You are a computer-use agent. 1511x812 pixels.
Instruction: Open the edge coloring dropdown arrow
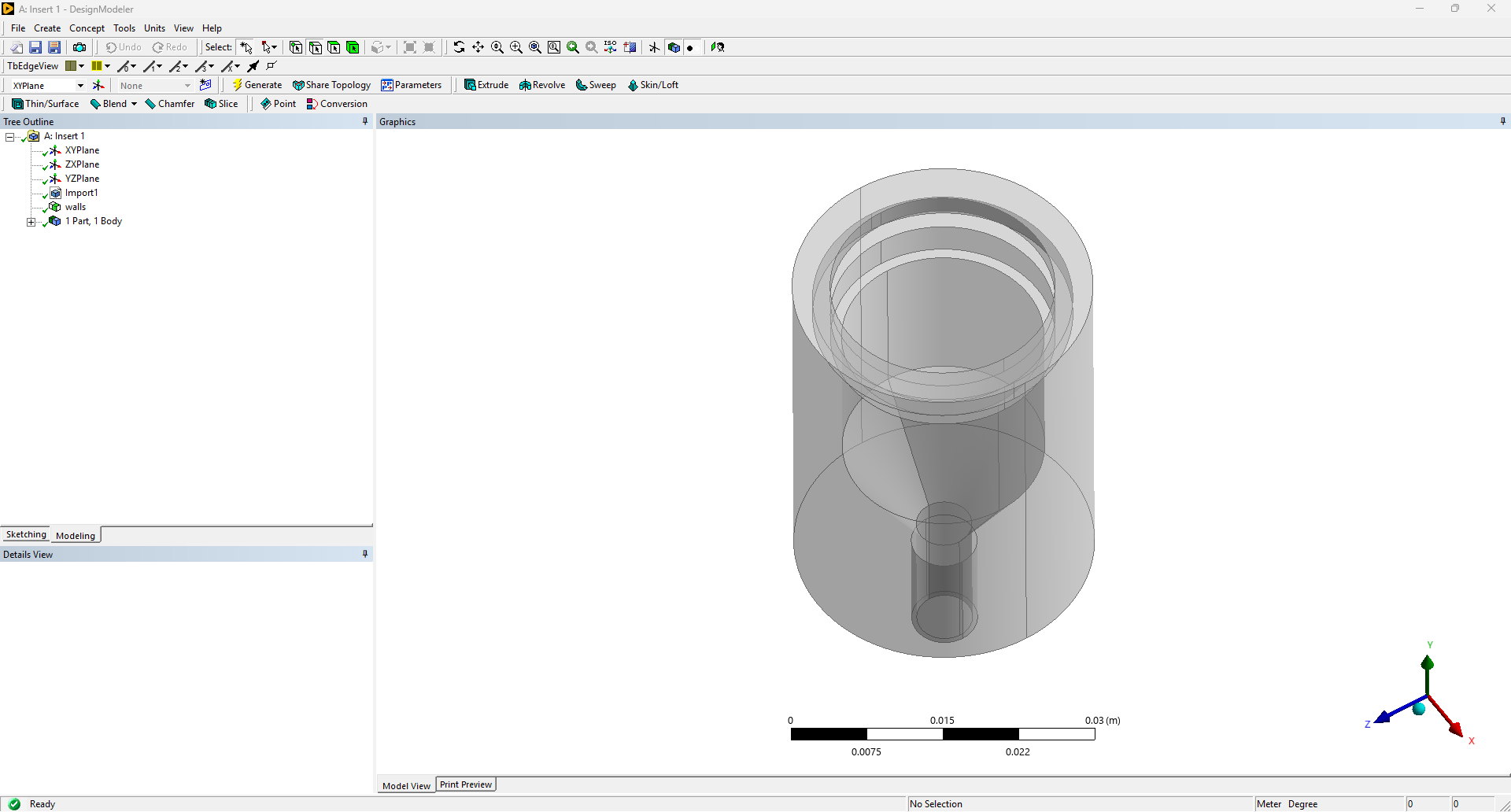[x=108, y=66]
